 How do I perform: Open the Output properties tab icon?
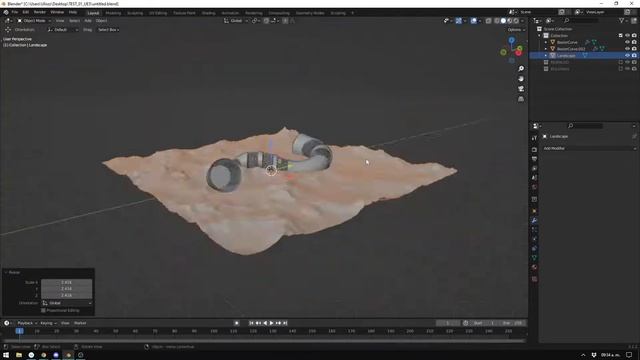pyautogui.click(x=534, y=159)
